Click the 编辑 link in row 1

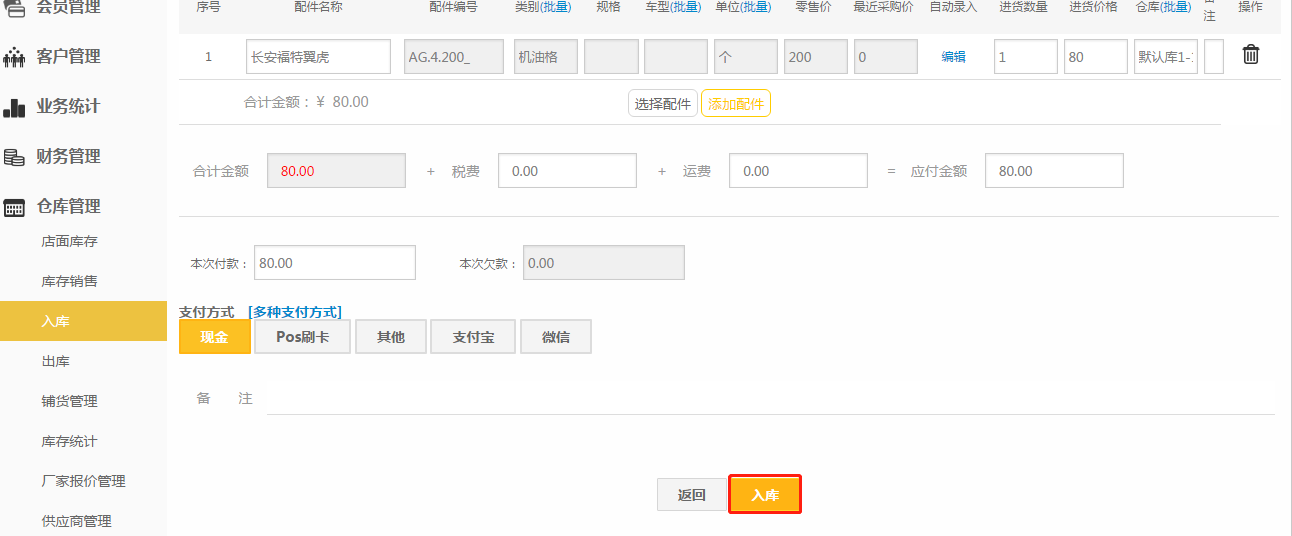pos(953,57)
